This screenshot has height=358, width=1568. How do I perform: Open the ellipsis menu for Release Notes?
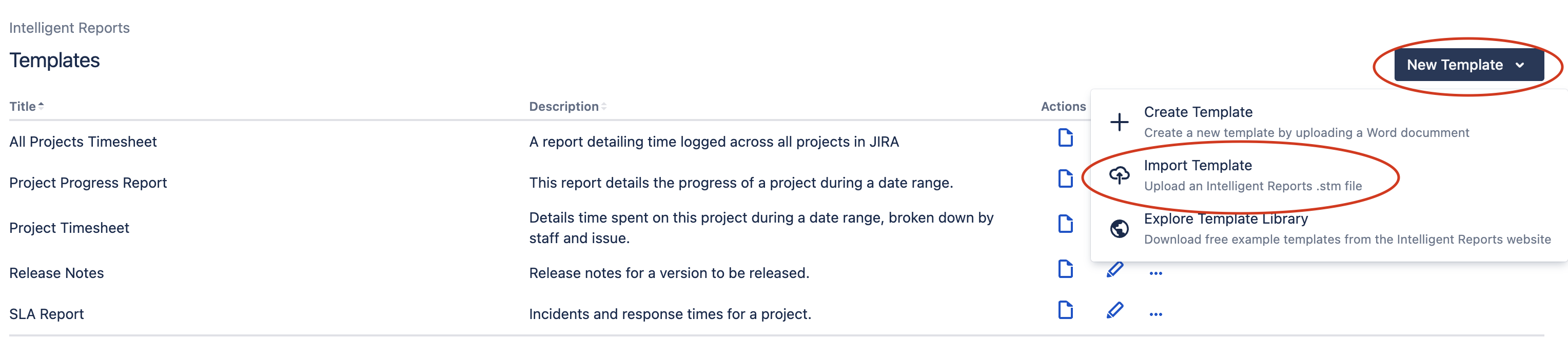1155,272
